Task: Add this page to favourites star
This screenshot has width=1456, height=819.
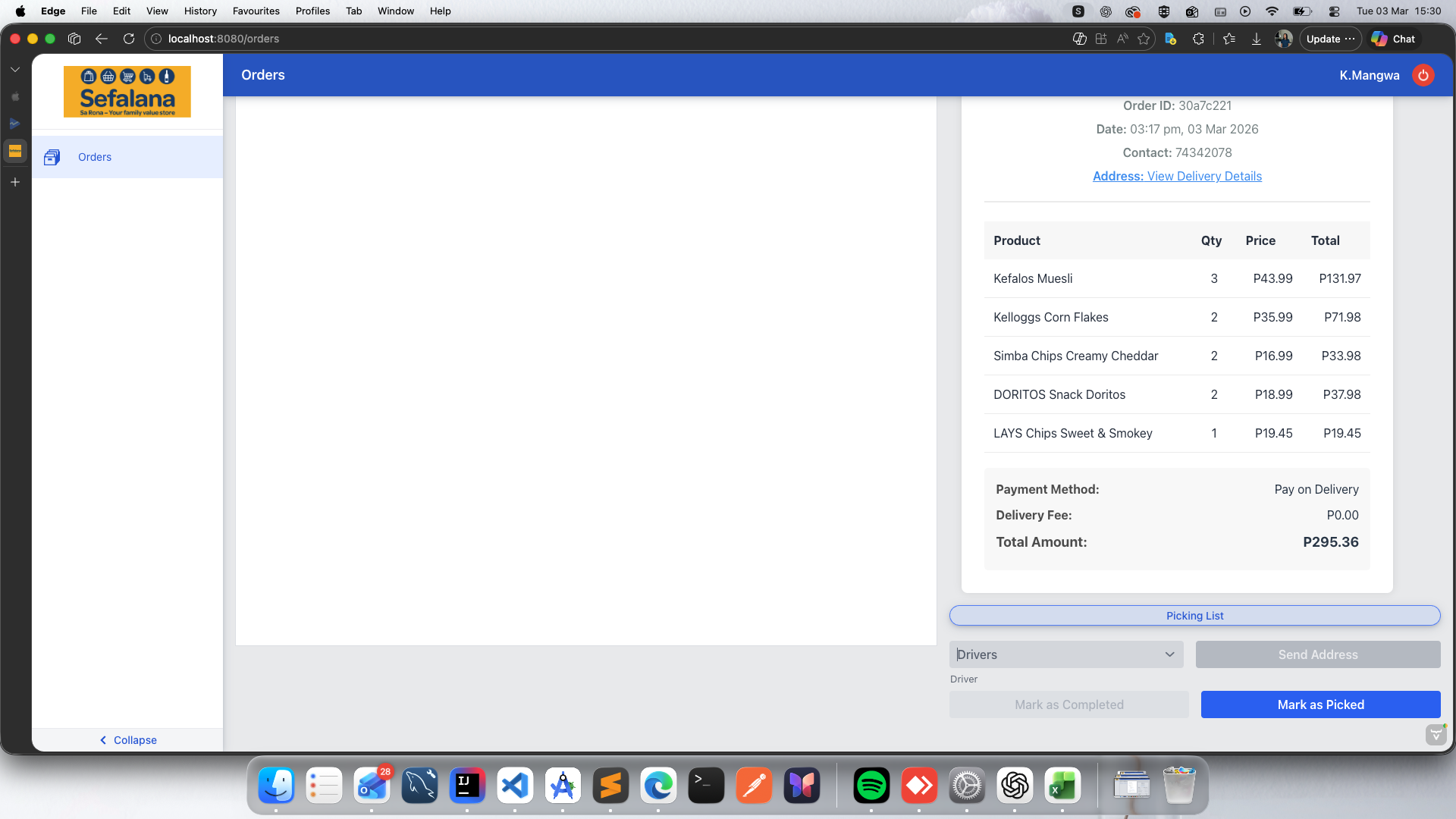Action: 1144,39
